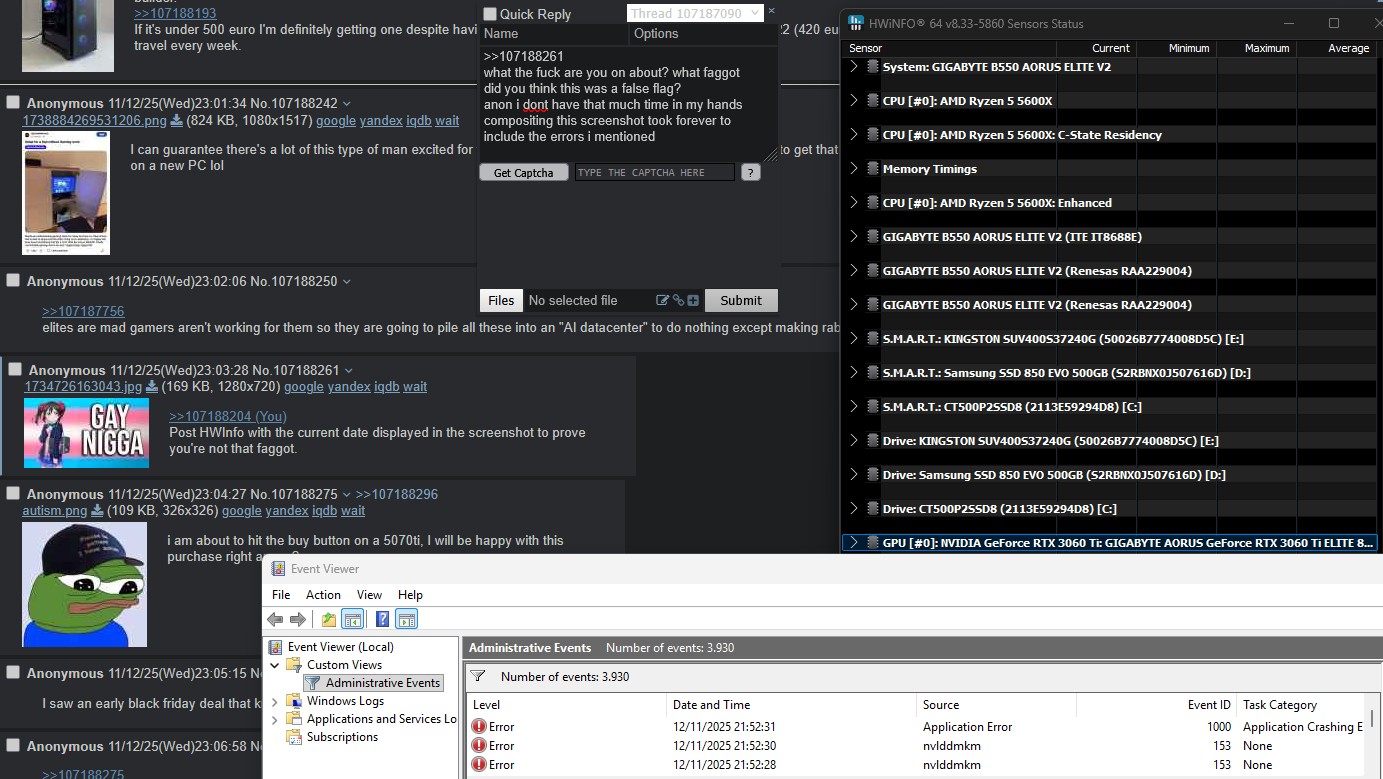Open Help via the blue question-mark toolbar icon
The height and width of the screenshot is (779, 1383).
[x=382, y=620]
